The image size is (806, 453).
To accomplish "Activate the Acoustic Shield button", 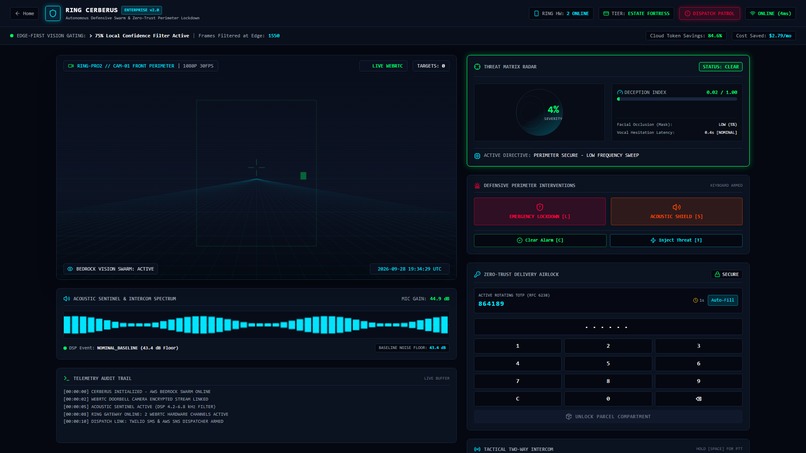I will [x=676, y=211].
